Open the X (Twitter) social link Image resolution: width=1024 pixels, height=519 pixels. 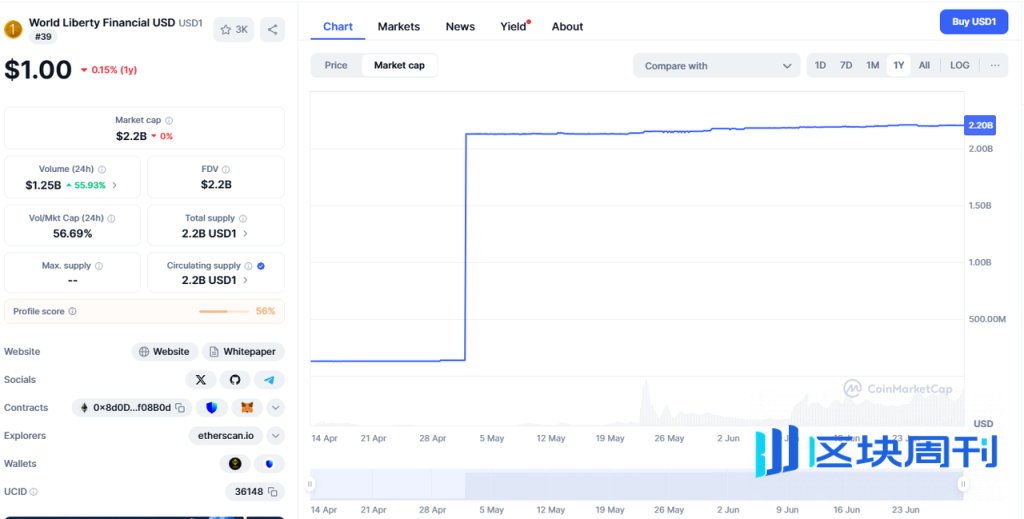point(200,379)
